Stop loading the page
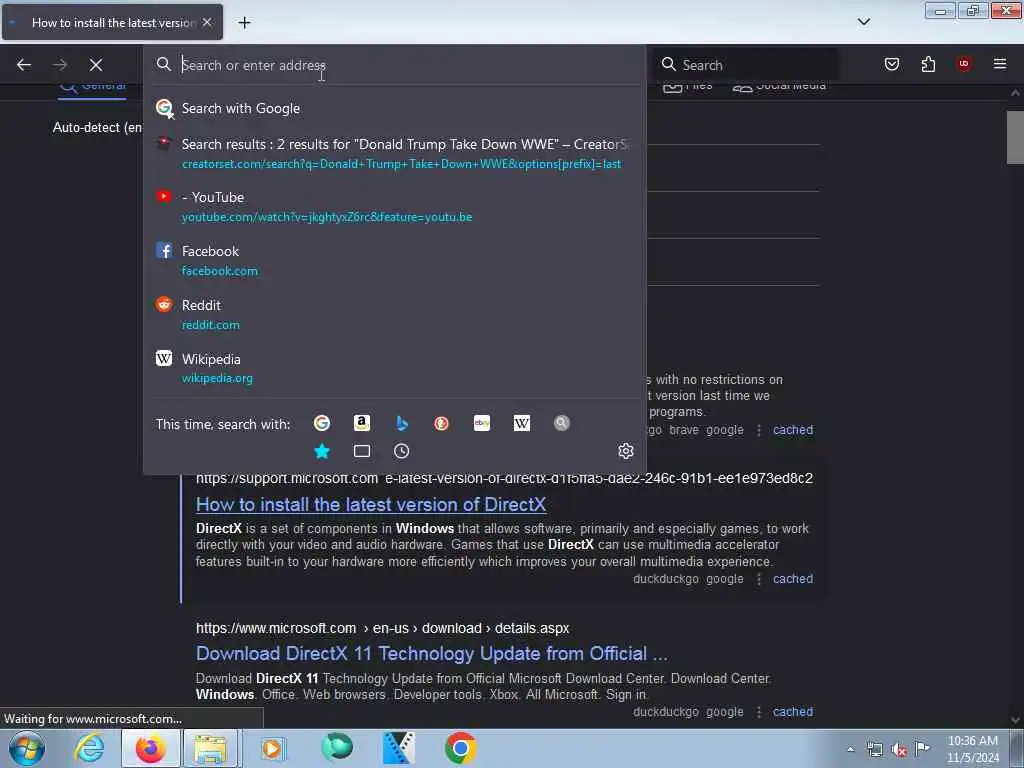 pyautogui.click(x=96, y=65)
